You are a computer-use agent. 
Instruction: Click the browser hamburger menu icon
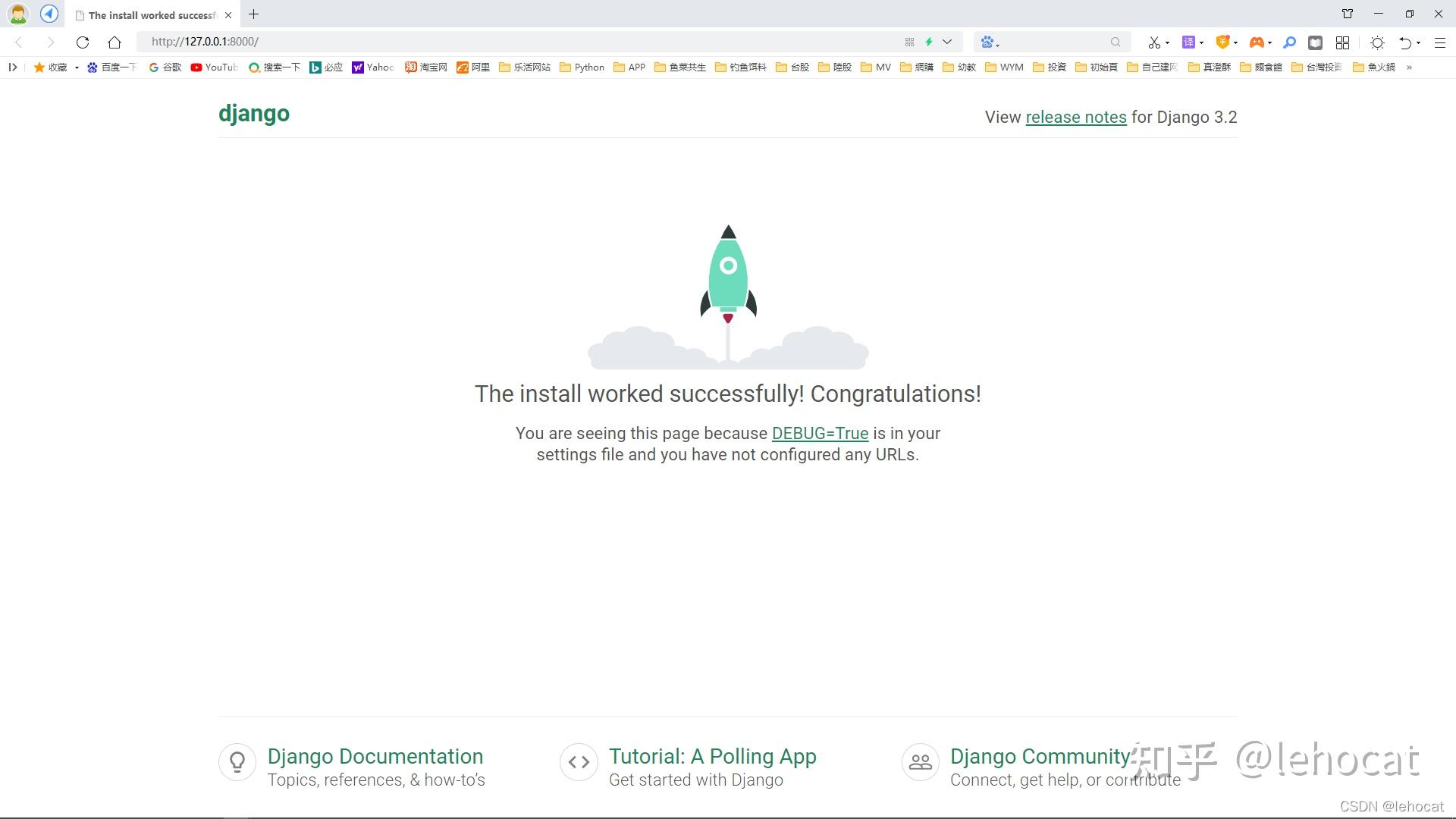click(1441, 42)
